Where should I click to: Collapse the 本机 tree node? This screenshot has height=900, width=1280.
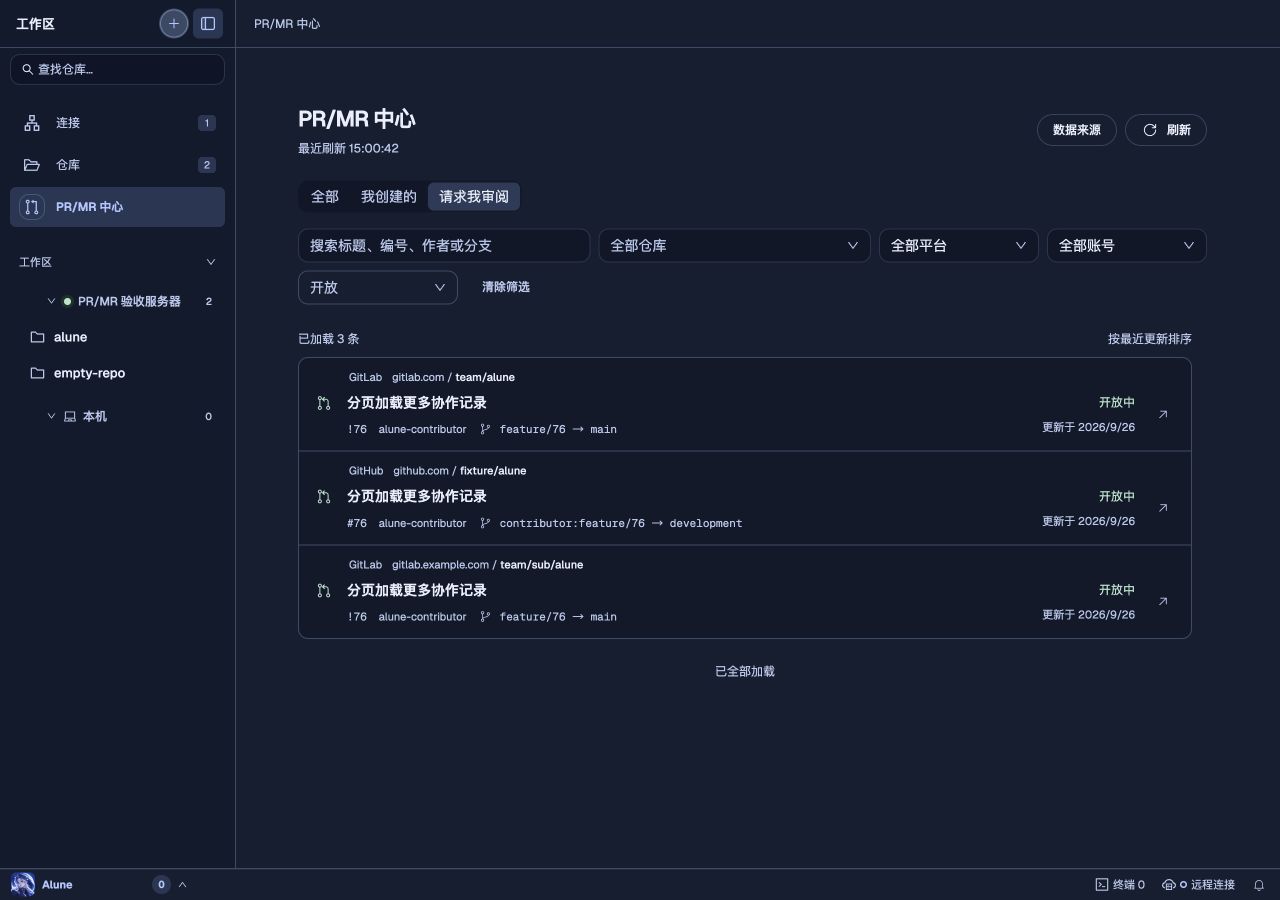(51, 416)
